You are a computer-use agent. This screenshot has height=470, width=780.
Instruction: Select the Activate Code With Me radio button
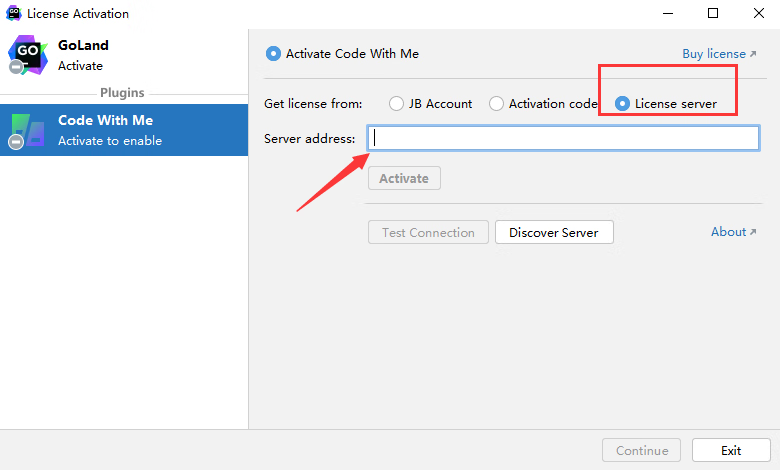(x=274, y=54)
